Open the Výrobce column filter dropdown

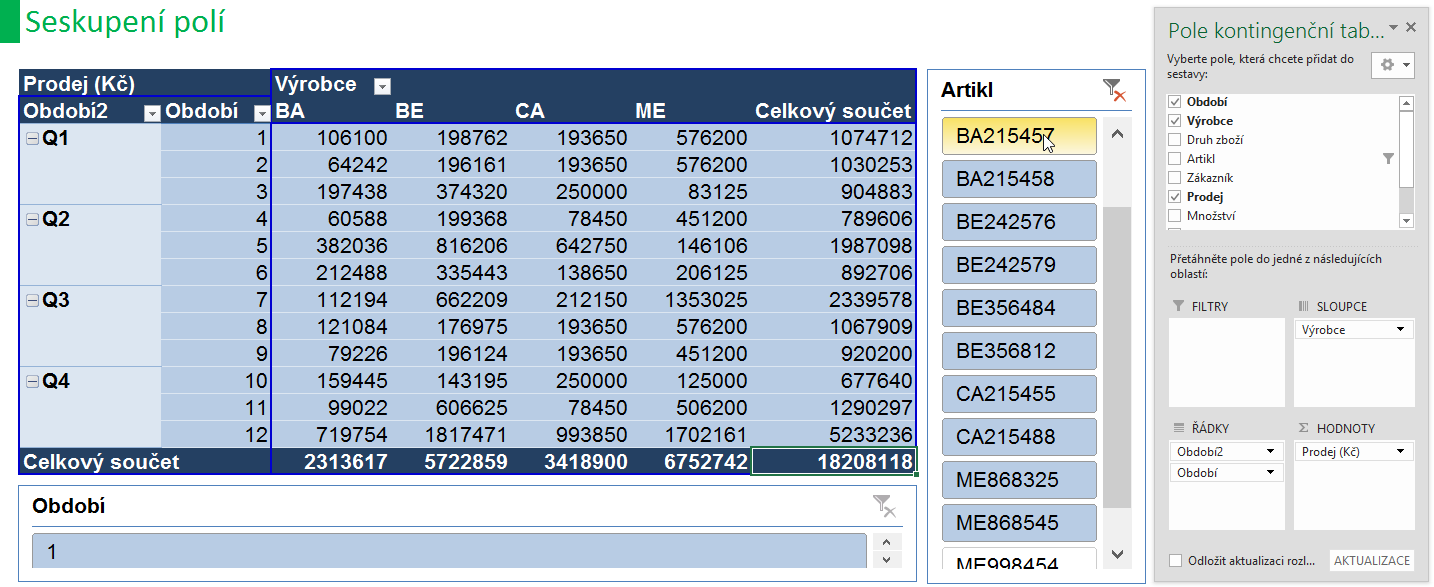pos(381,86)
